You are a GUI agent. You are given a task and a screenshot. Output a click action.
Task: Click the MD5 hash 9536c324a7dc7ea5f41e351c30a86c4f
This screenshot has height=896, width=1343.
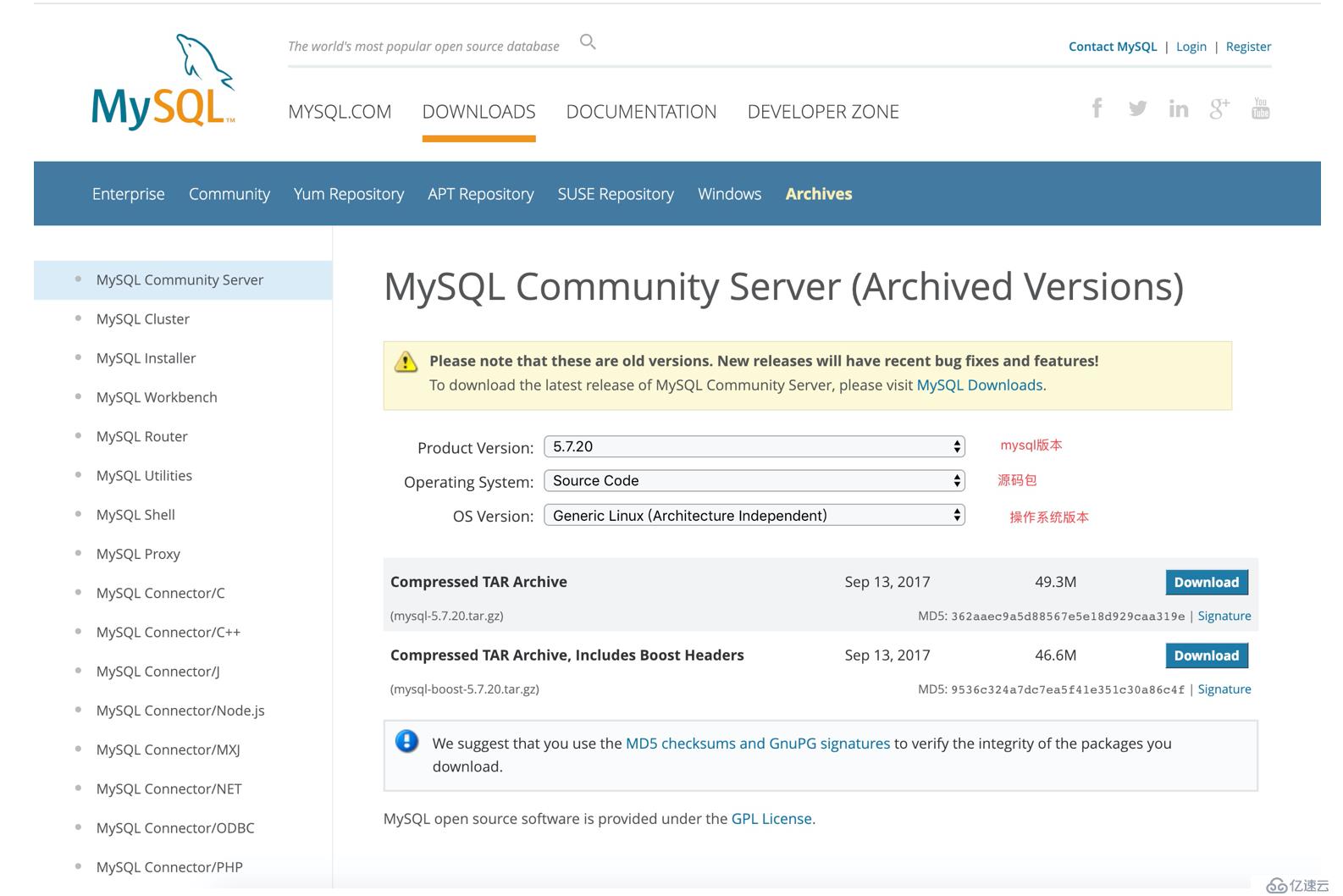coord(1068,689)
